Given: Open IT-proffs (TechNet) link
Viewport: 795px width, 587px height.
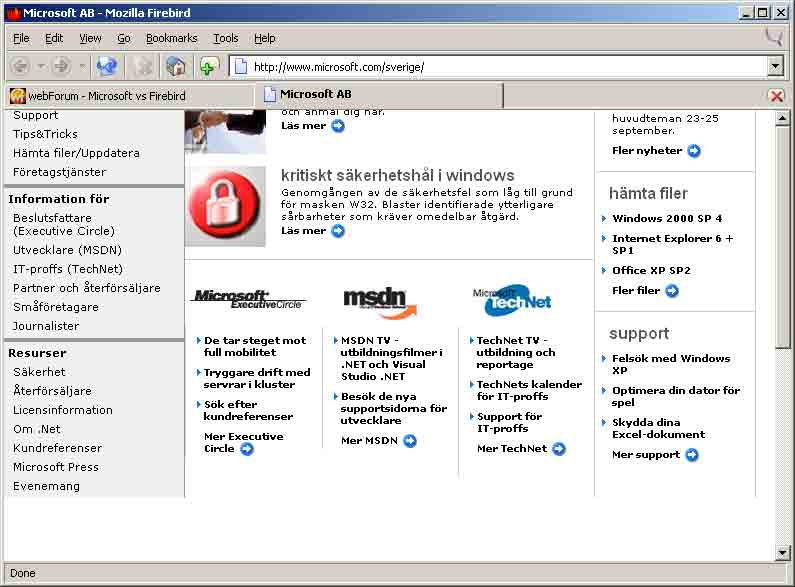Looking at the screenshot, I should click(x=68, y=269).
